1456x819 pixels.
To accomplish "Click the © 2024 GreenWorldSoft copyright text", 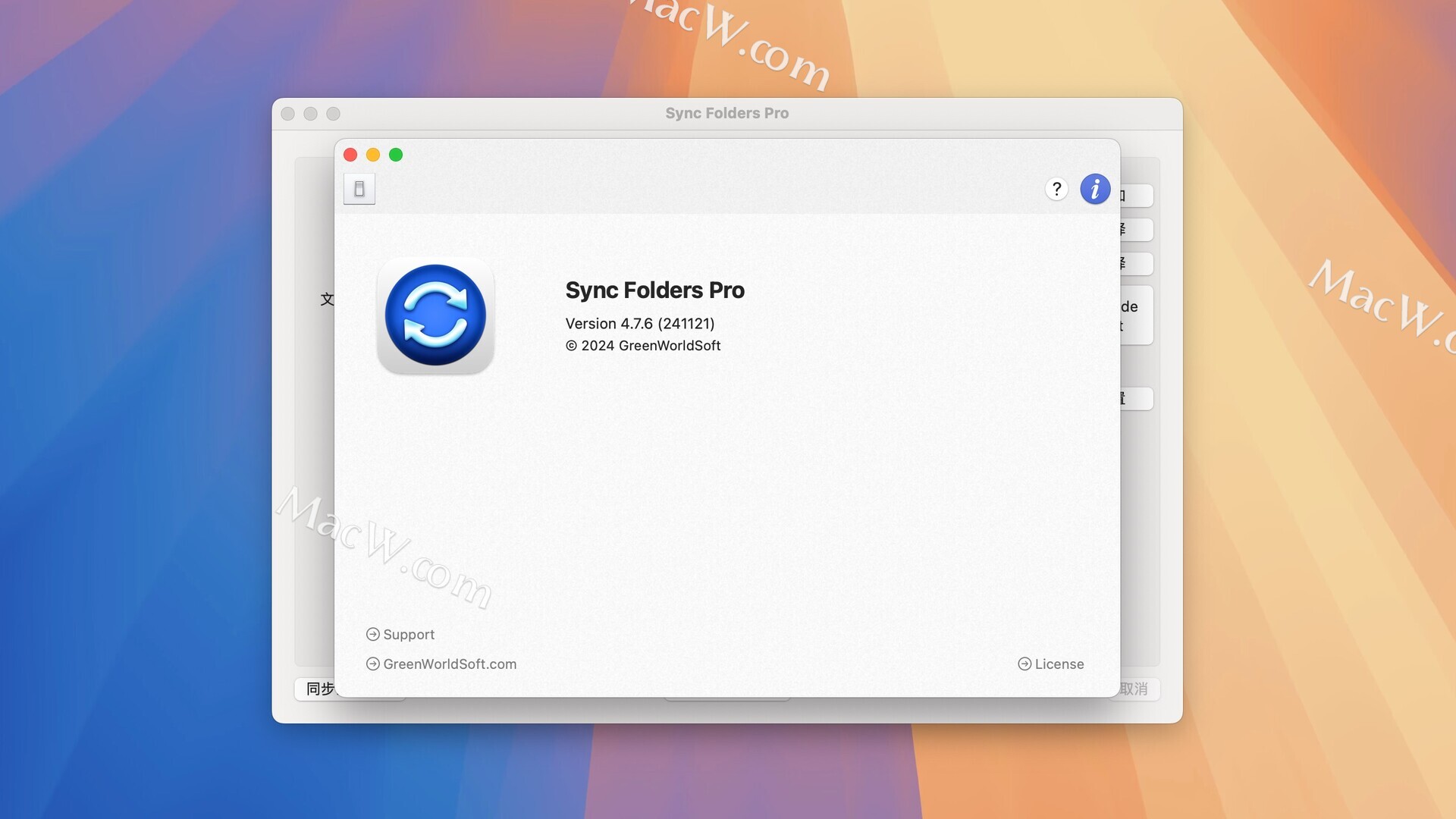I will point(643,346).
